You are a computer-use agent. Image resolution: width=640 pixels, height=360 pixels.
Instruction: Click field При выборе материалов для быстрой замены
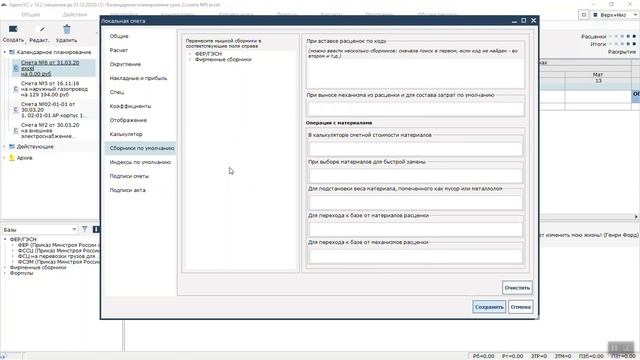tap(416, 176)
